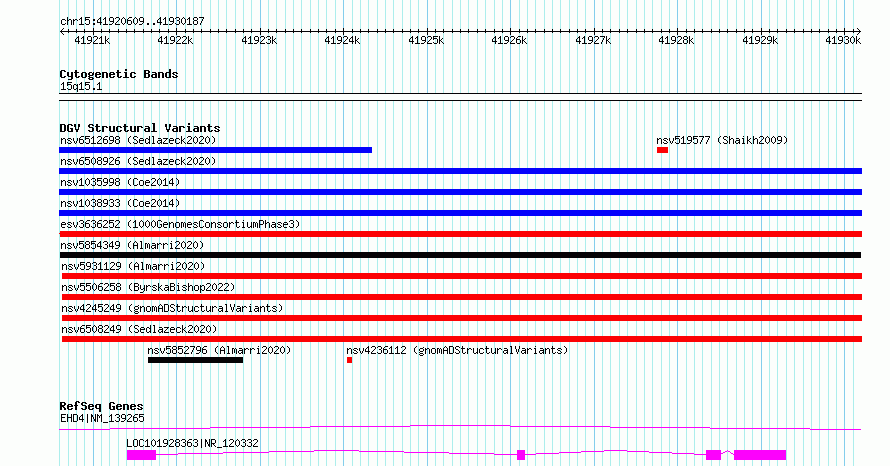
Task: Click the 41922k ruler label
Action: point(175,40)
